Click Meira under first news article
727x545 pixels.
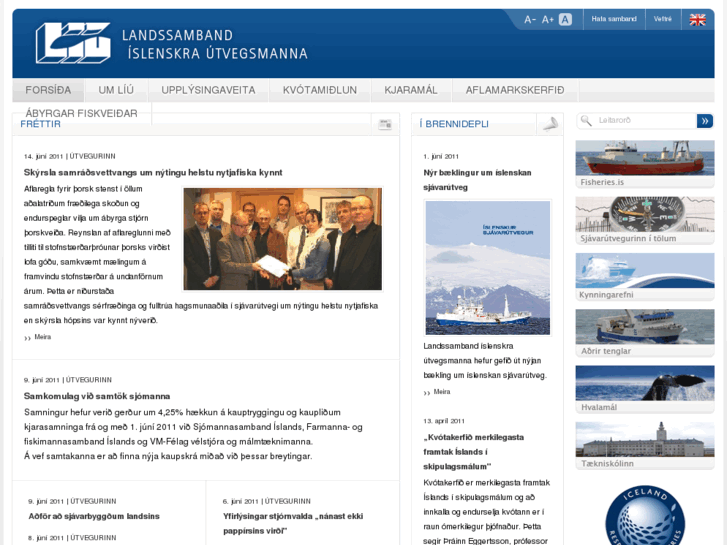(x=43, y=337)
